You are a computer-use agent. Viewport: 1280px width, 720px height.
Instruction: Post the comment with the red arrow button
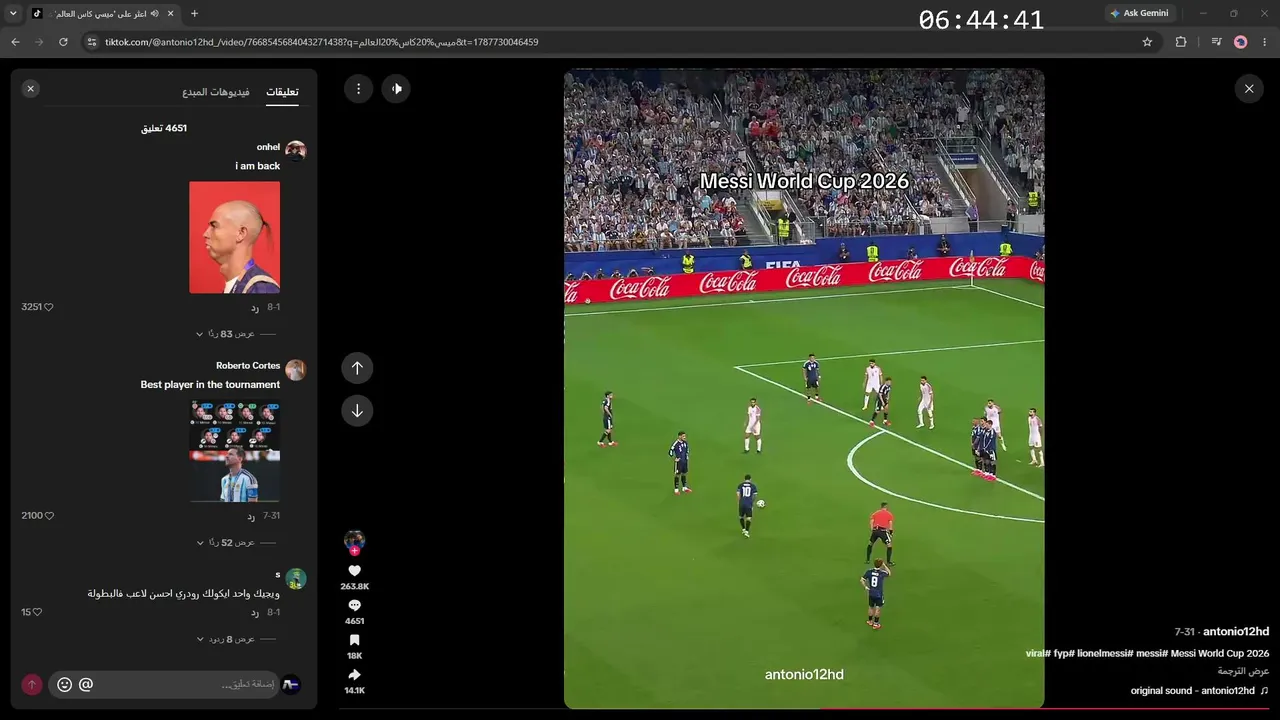(x=32, y=685)
